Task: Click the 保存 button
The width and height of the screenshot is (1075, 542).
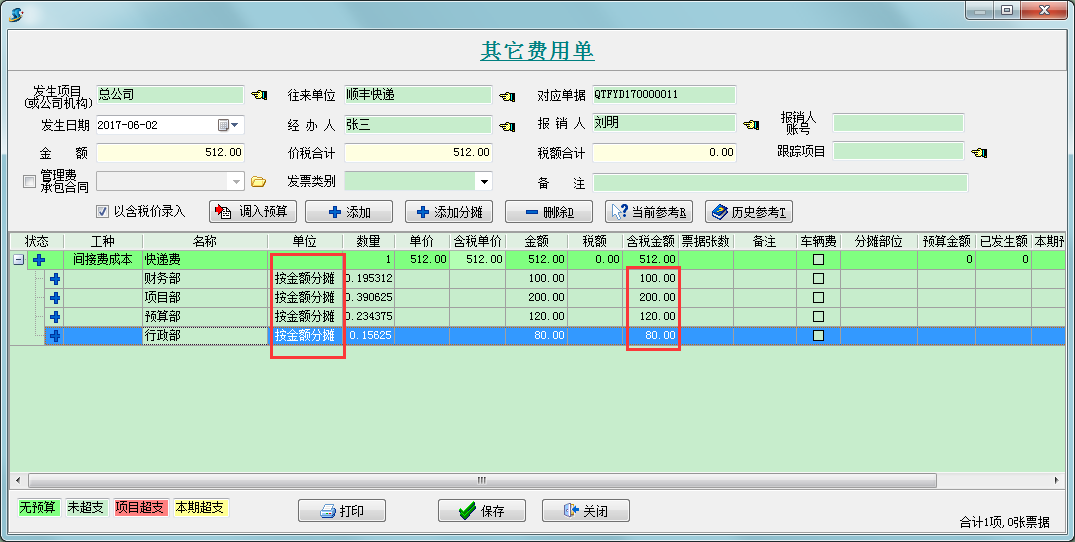Action: click(x=482, y=511)
